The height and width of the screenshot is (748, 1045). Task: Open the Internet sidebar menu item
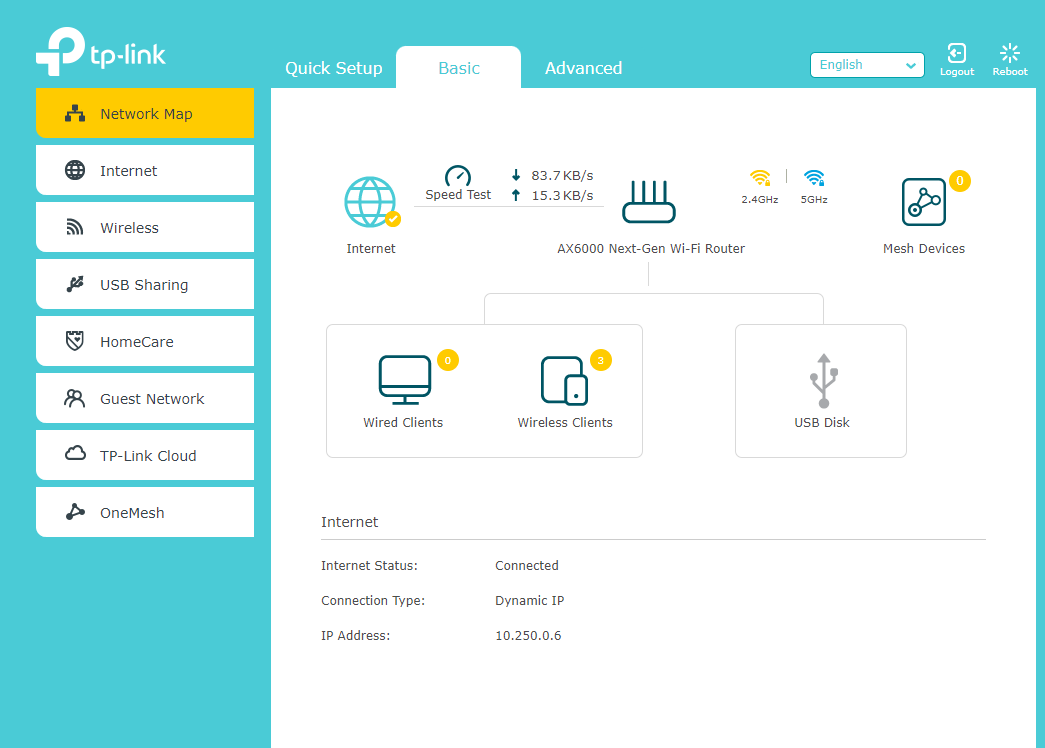145,171
